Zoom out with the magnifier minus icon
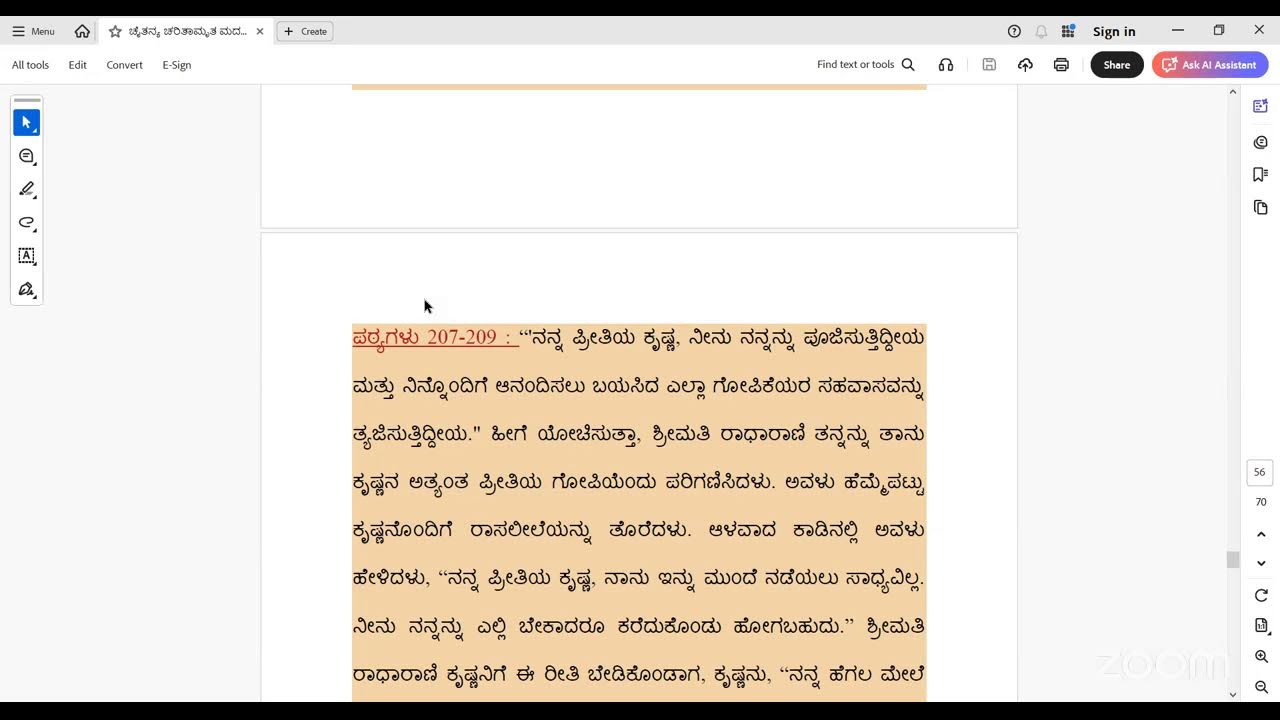This screenshot has height=720, width=1280. point(1261,687)
